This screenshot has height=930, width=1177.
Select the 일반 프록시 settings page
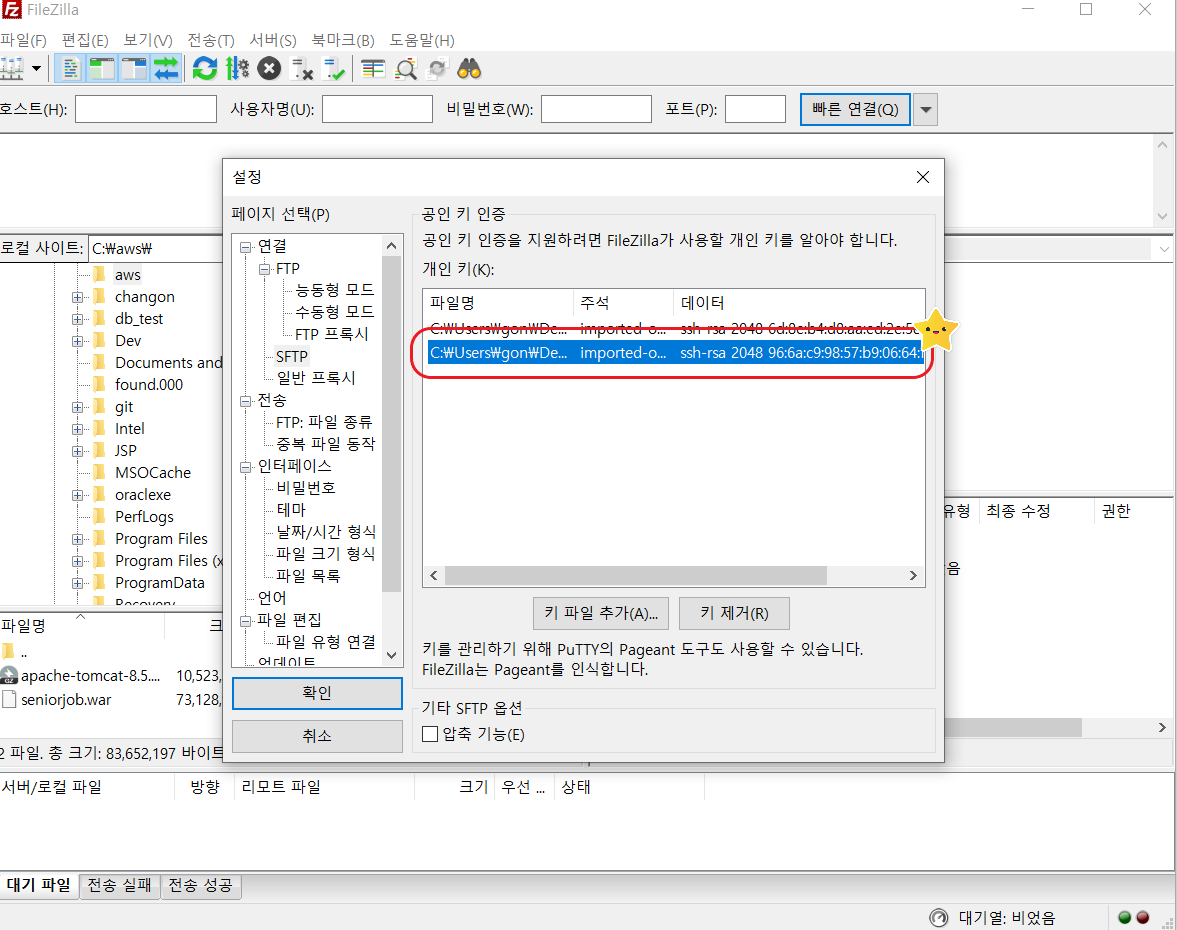(x=316, y=378)
